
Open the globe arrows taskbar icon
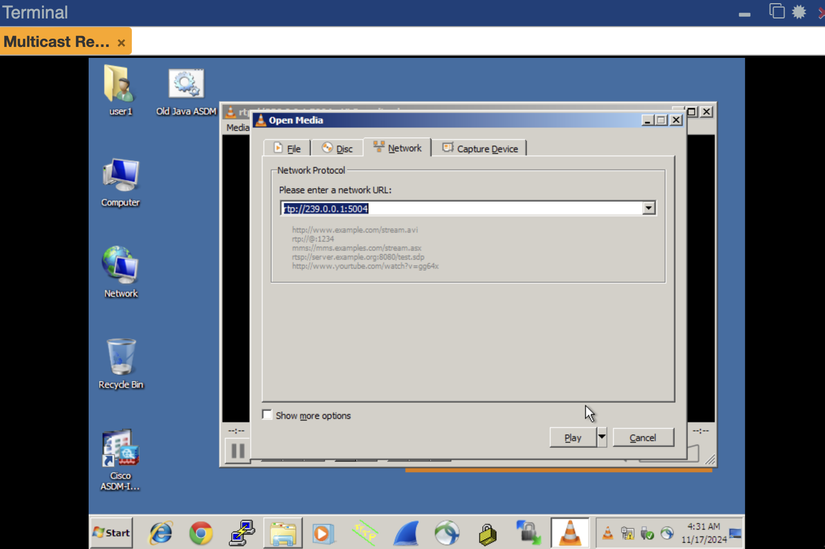tap(447, 533)
